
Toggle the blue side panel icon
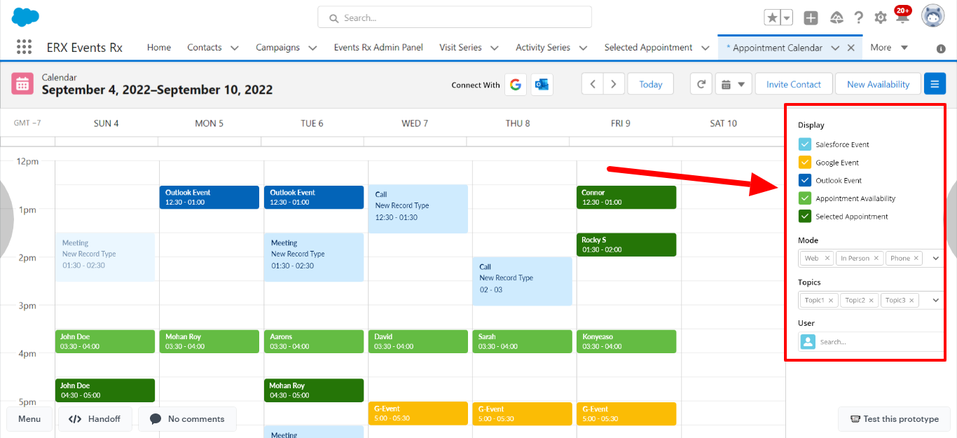[935, 85]
